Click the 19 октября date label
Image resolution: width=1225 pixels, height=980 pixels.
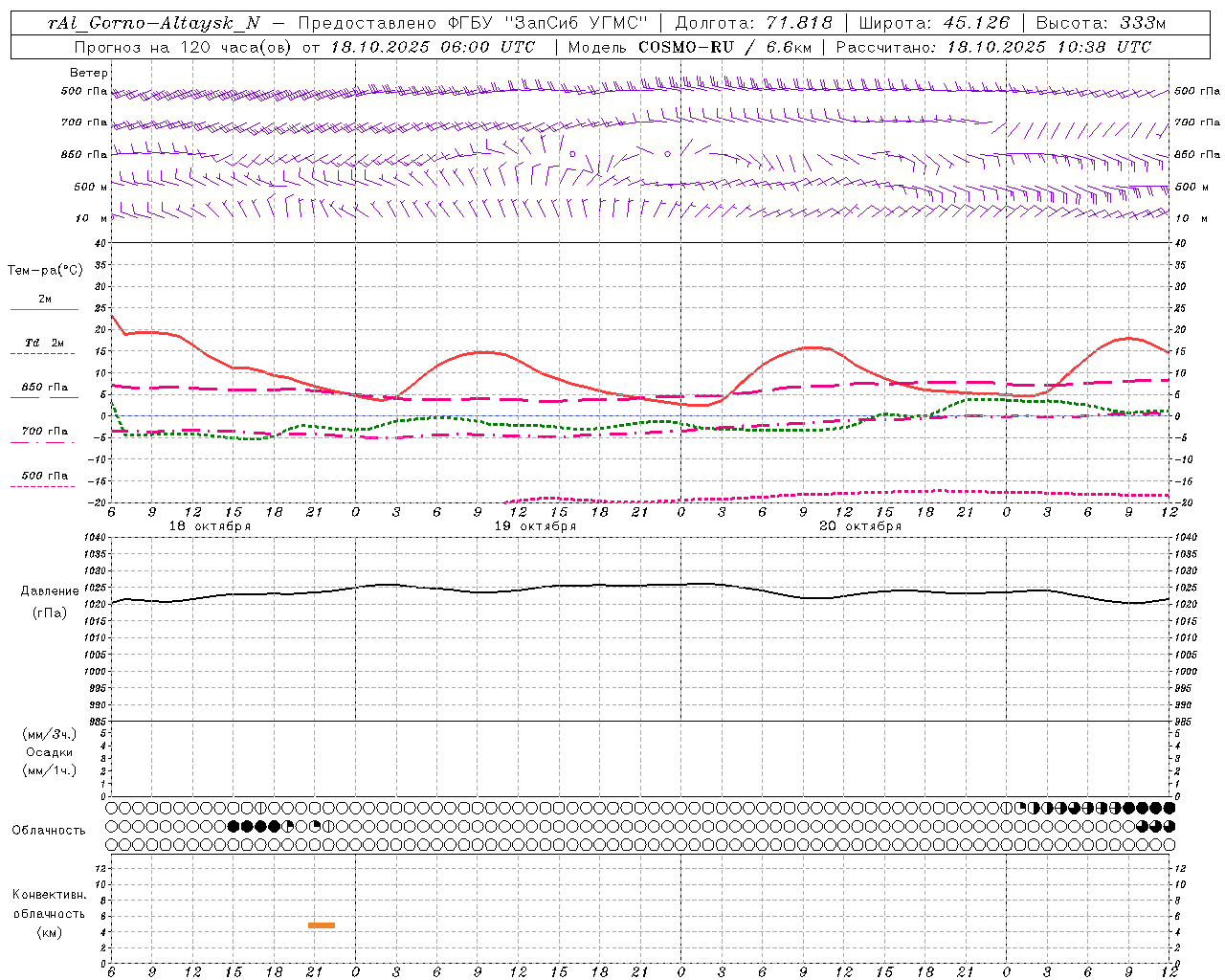pyautogui.click(x=535, y=526)
